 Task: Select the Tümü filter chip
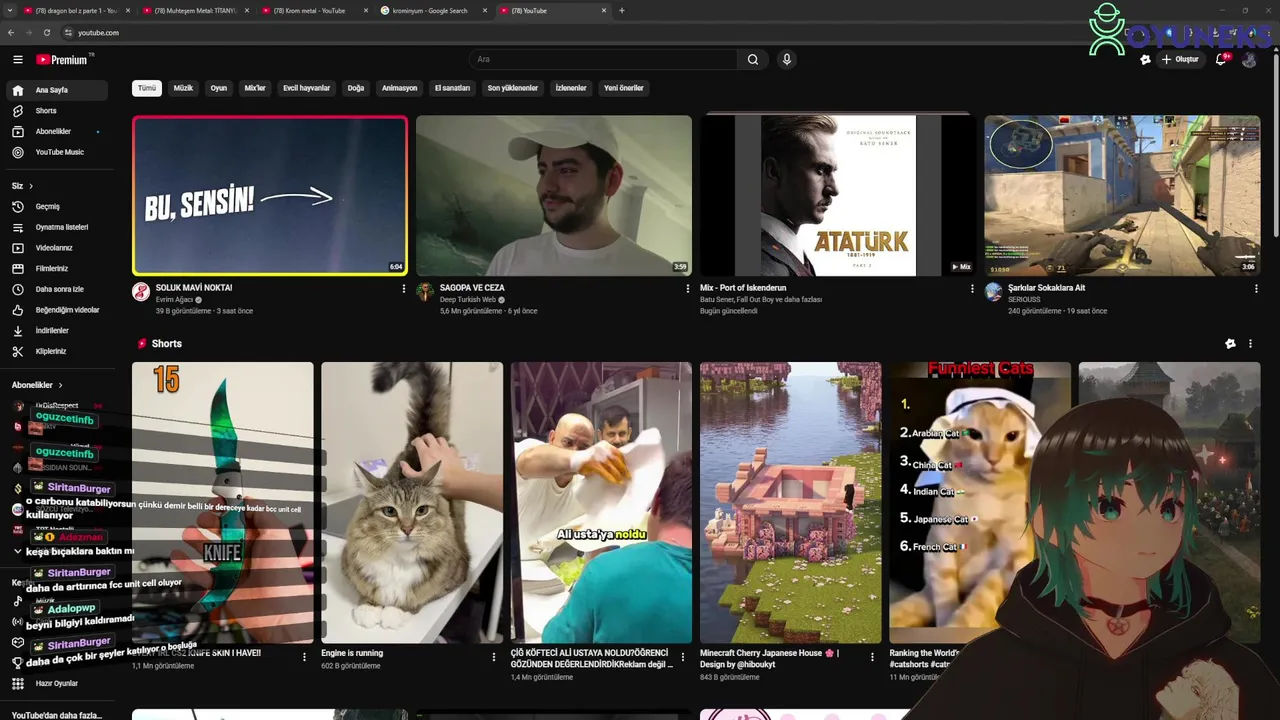[x=147, y=88]
